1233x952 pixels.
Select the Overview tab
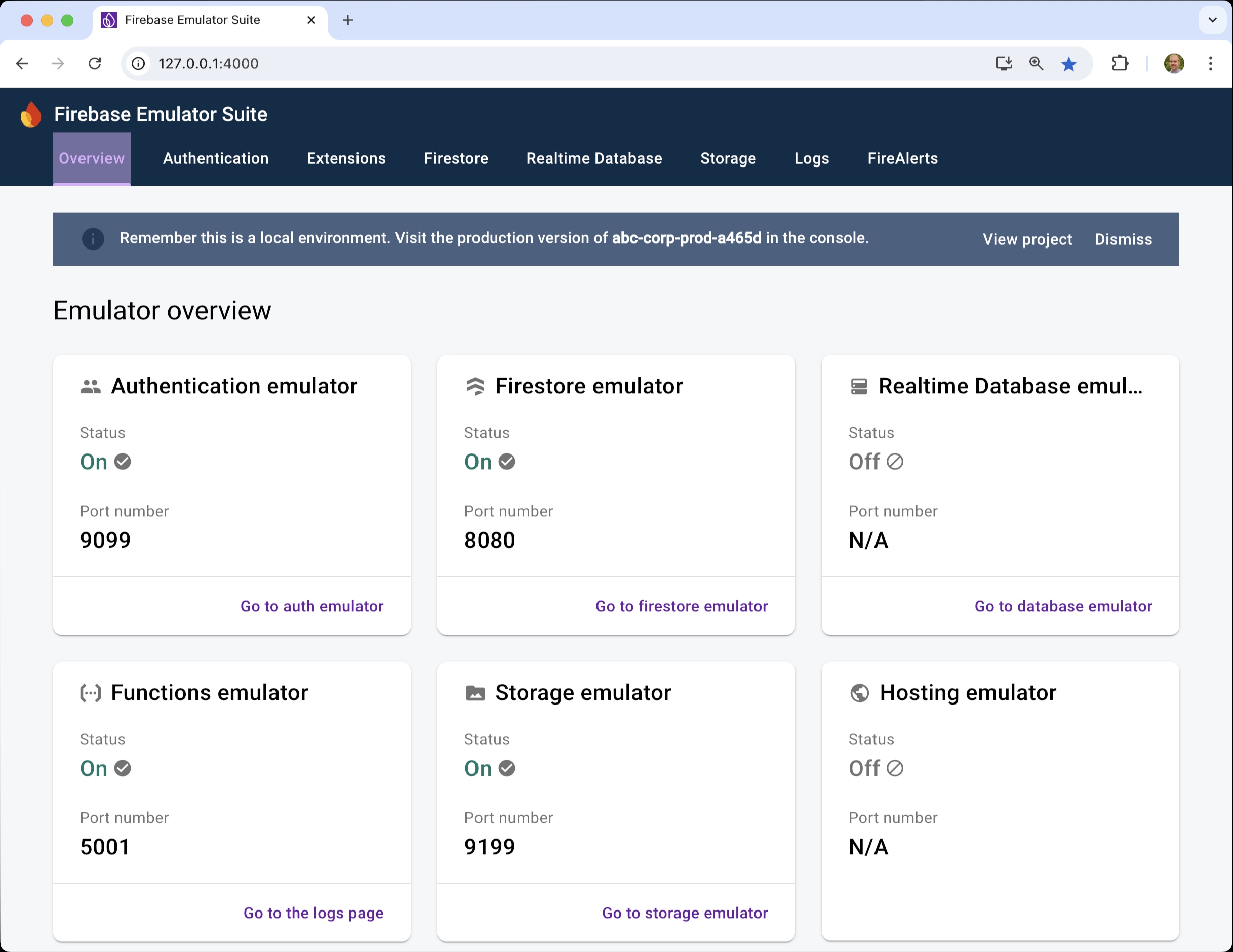92,158
